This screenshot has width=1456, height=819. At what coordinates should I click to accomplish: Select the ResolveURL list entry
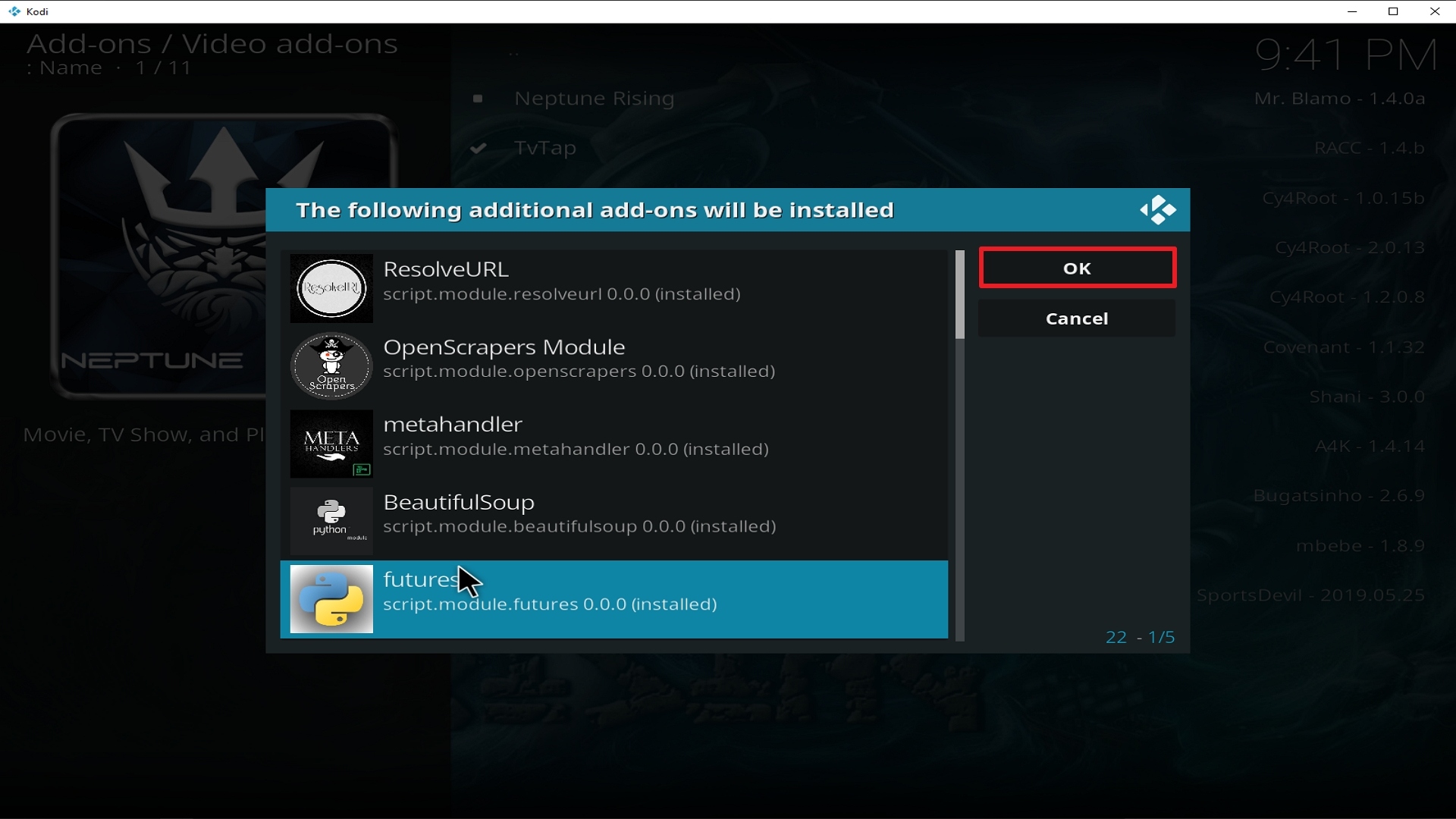tap(614, 288)
